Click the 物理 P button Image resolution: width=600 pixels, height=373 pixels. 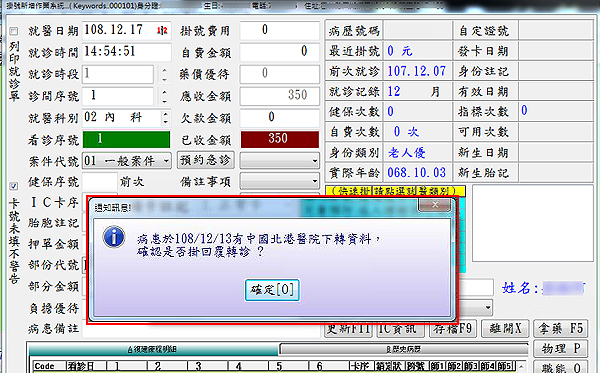click(561, 349)
